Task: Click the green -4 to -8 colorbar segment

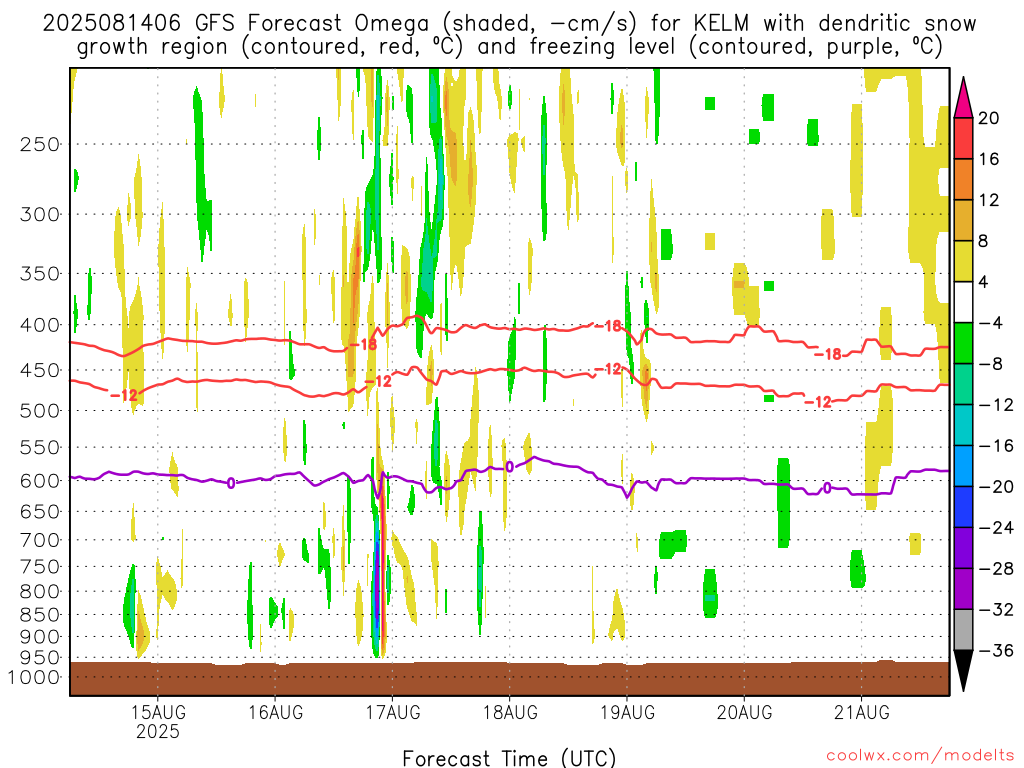Action: click(963, 344)
